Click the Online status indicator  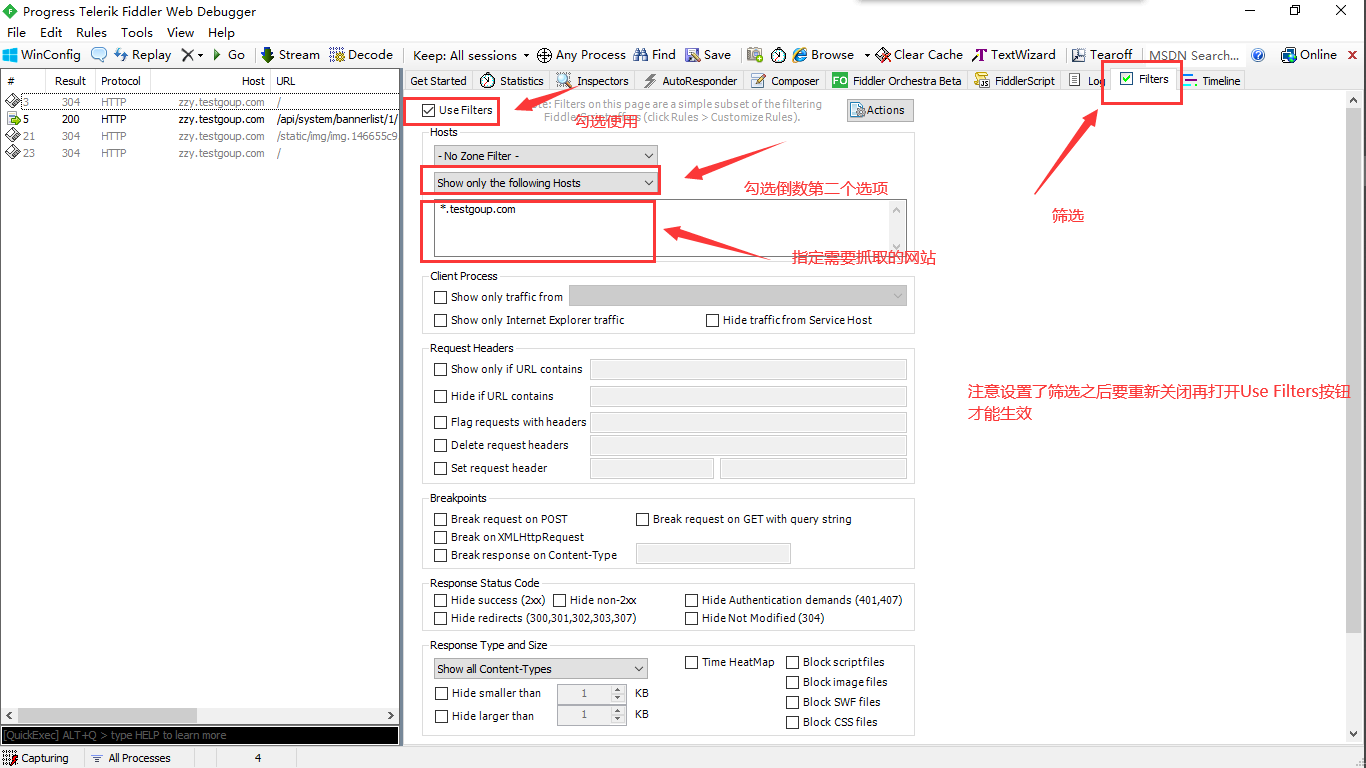coord(1308,55)
